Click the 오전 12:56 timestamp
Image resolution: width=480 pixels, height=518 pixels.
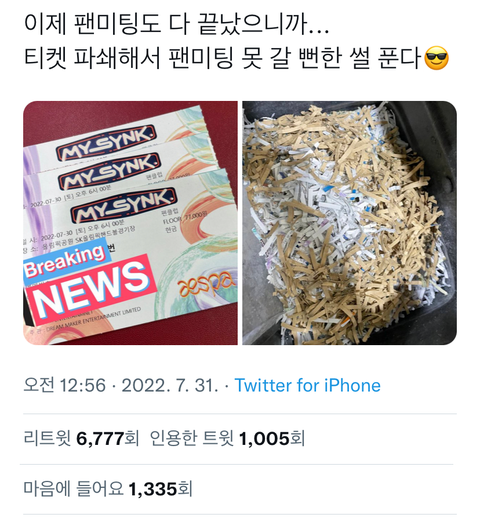(x=64, y=385)
